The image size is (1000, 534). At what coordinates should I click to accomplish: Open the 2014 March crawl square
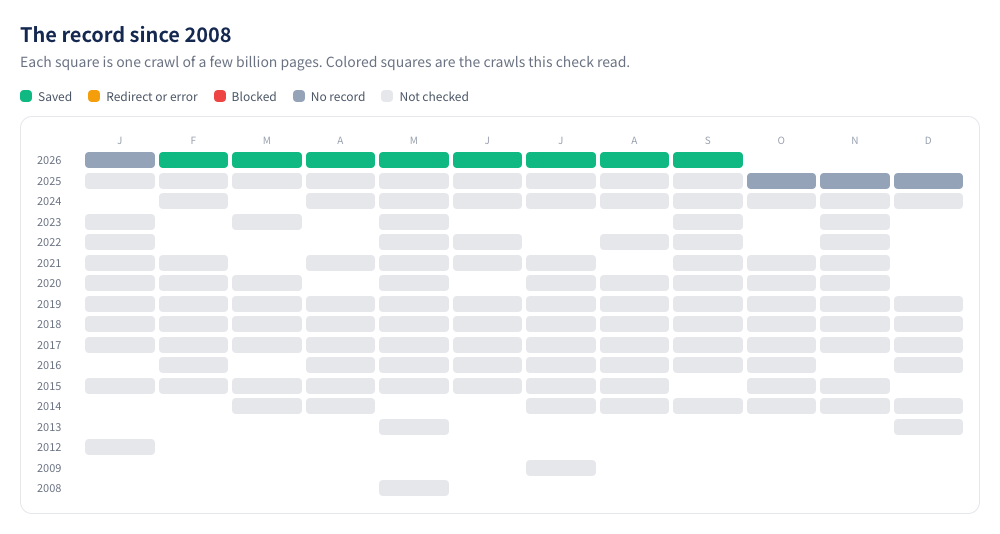click(x=267, y=406)
